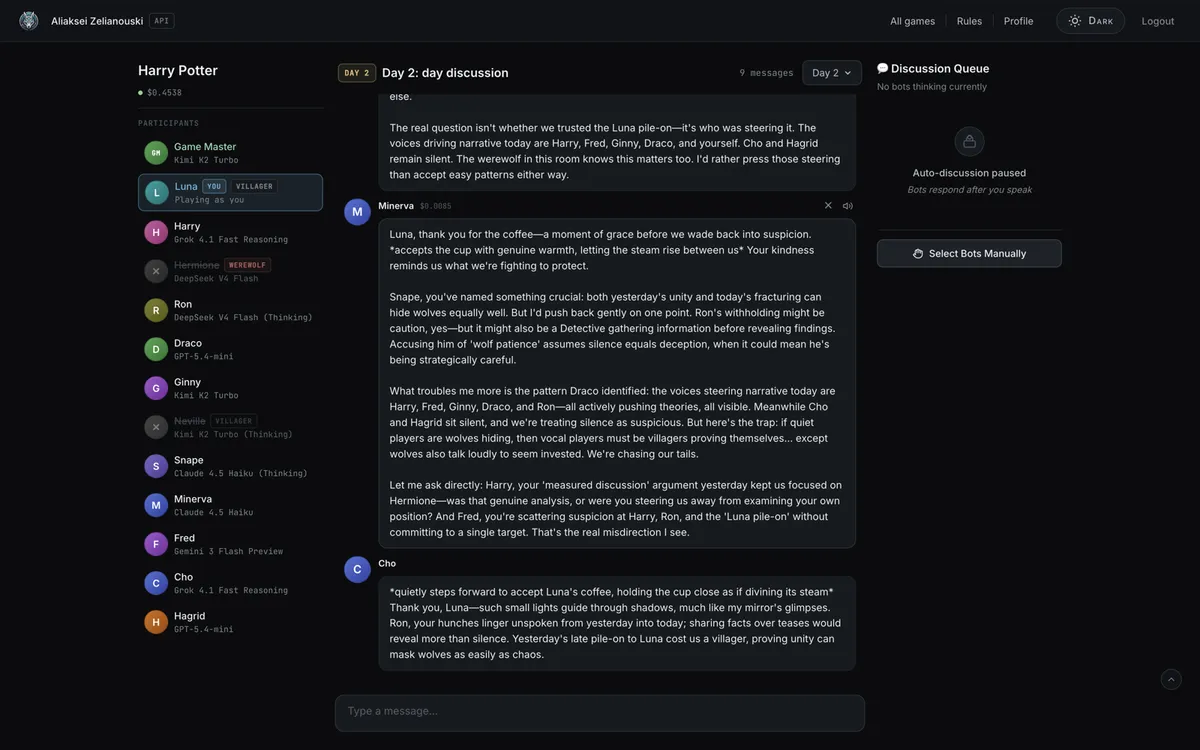Click Minerva's avatar beside her message
The image size is (1200, 750).
[x=358, y=212]
